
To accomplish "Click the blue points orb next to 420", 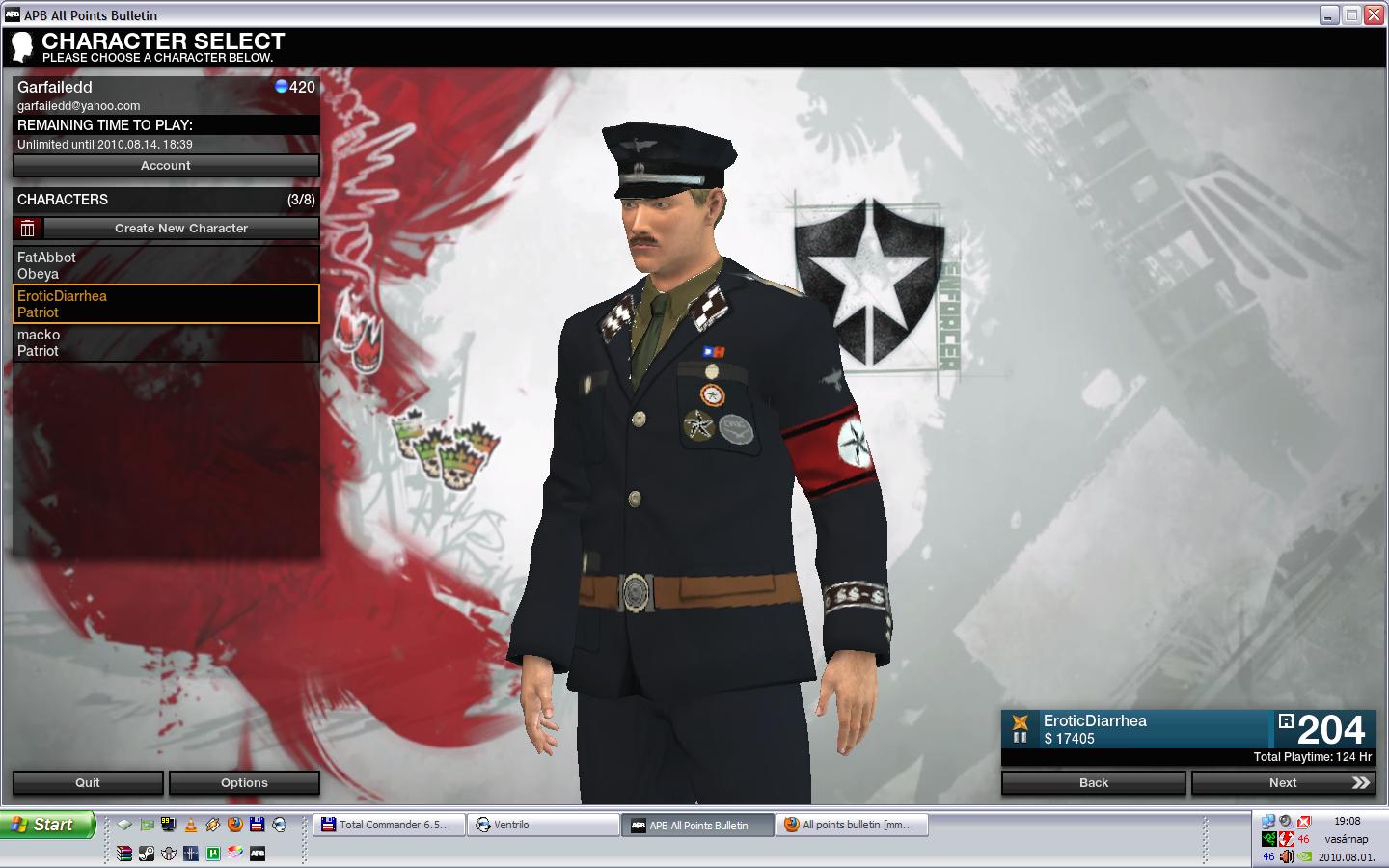I will click(281, 86).
